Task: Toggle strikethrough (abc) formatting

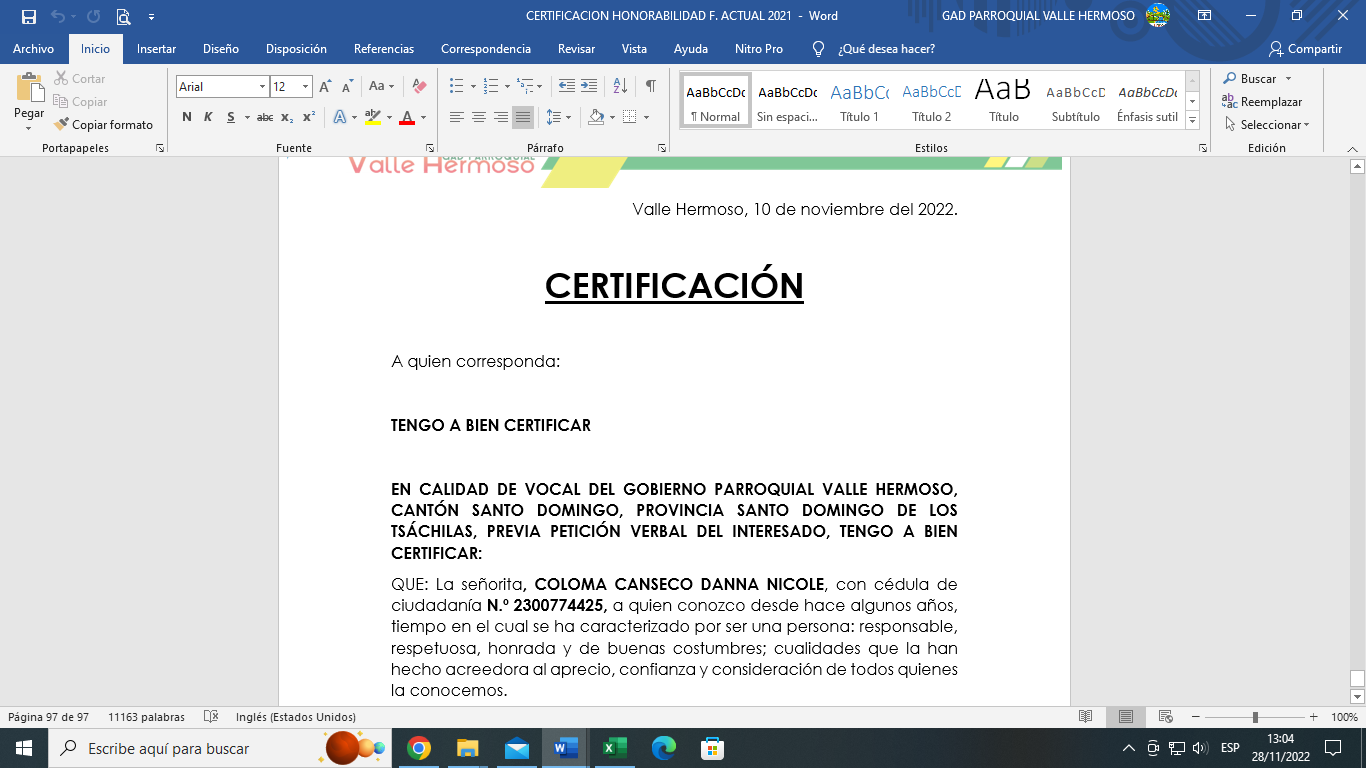Action: tap(265, 118)
